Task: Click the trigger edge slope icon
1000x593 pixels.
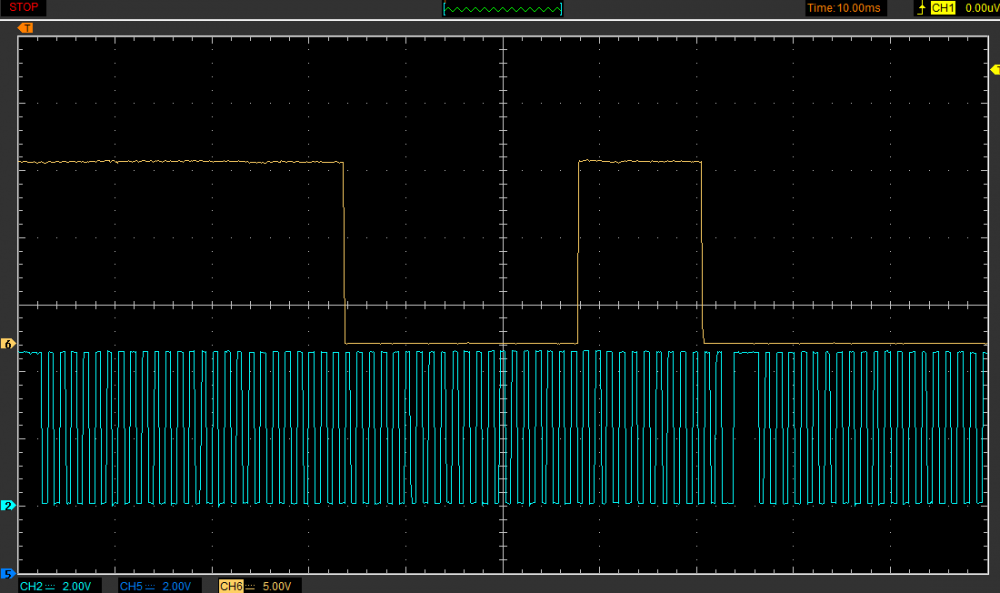Action: [x=921, y=8]
